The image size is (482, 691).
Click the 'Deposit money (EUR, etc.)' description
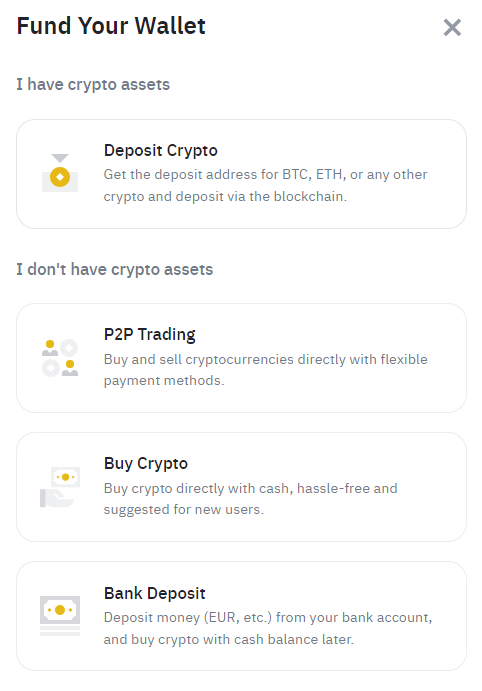pyautogui.click(x=268, y=628)
